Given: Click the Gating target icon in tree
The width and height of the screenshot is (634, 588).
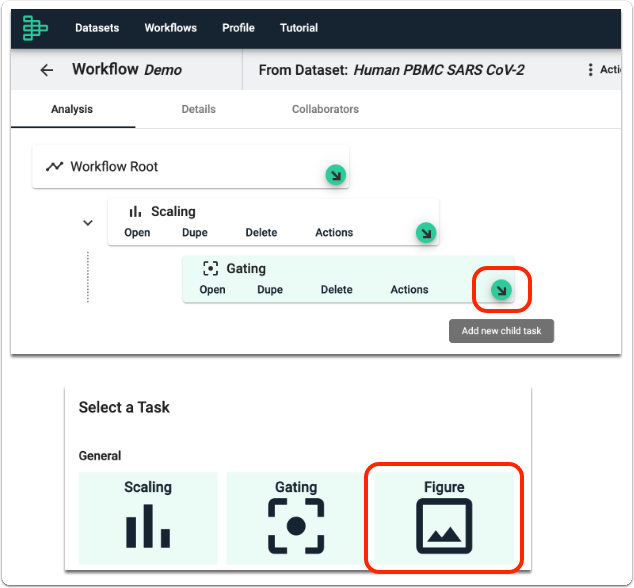Looking at the screenshot, I should click(x=210, y=268).
